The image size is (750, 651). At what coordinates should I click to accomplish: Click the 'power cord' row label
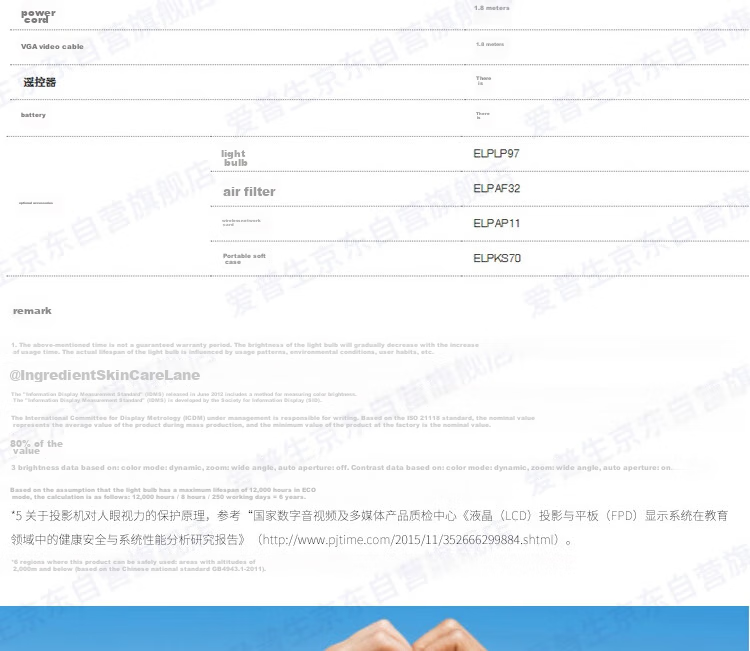tap(38, 16)
